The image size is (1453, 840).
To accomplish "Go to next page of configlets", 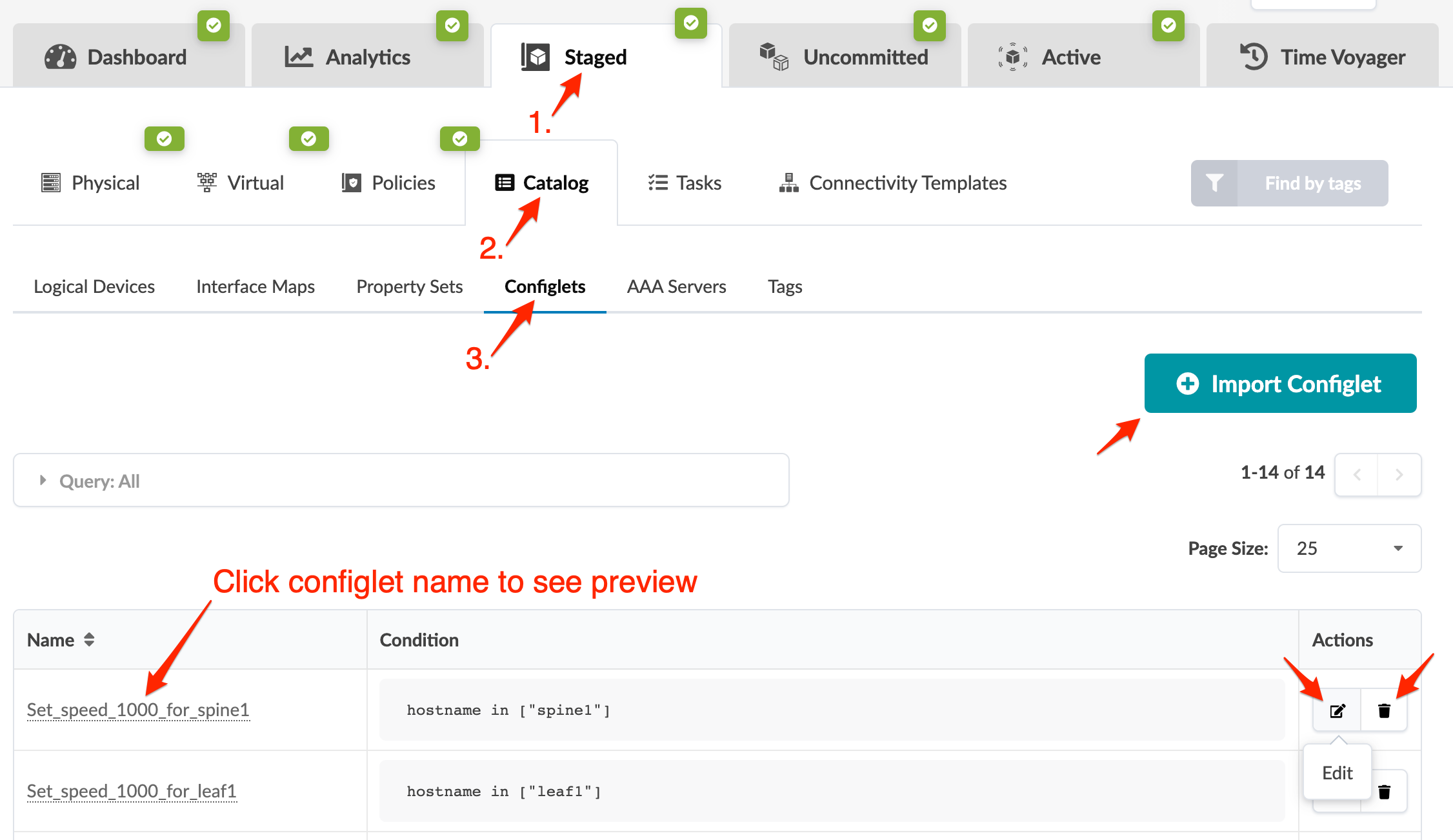I will (1399, 475).
